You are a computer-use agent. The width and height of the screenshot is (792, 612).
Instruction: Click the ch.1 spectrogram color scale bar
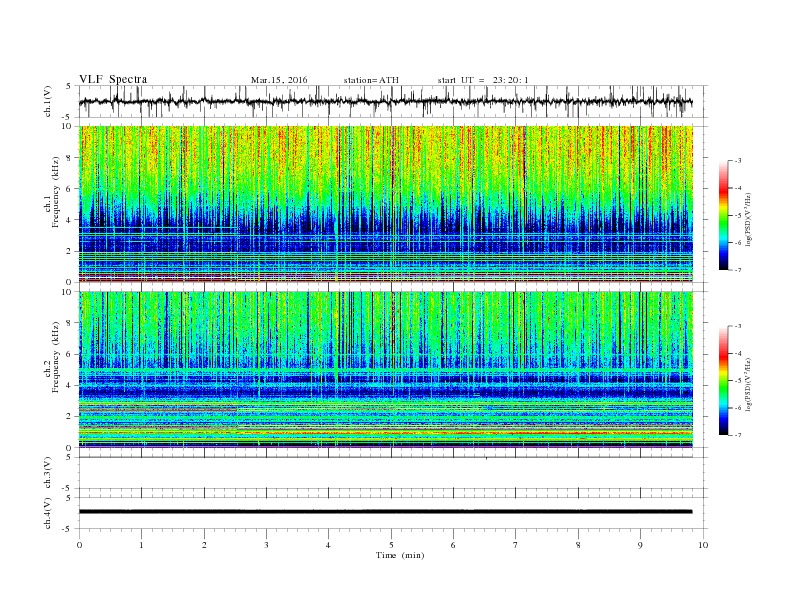(723, 215)
